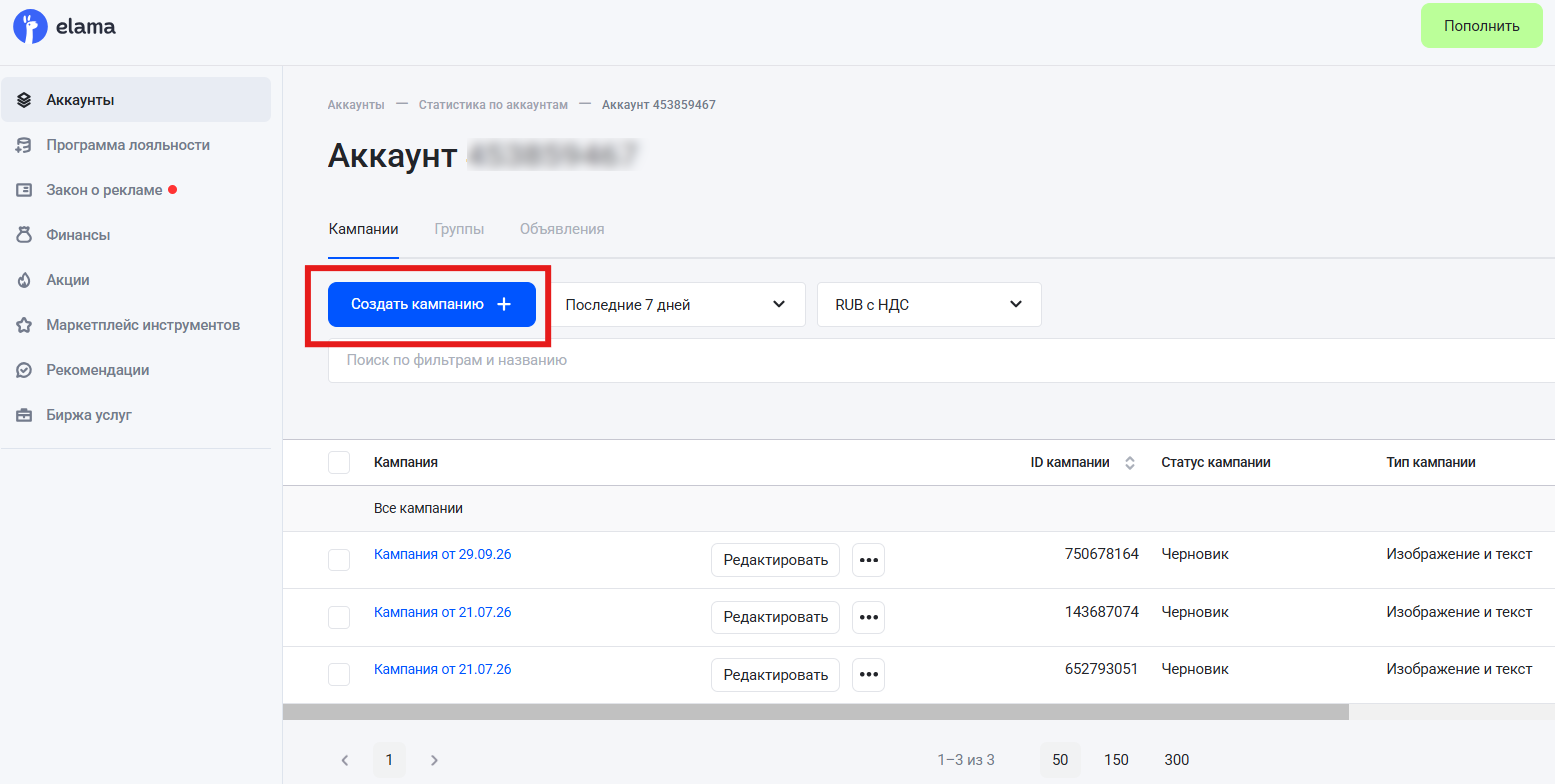Open Программа лояльности sidebar icon
This screenshot has height=784, width=1555.
(x=25, y=145)
